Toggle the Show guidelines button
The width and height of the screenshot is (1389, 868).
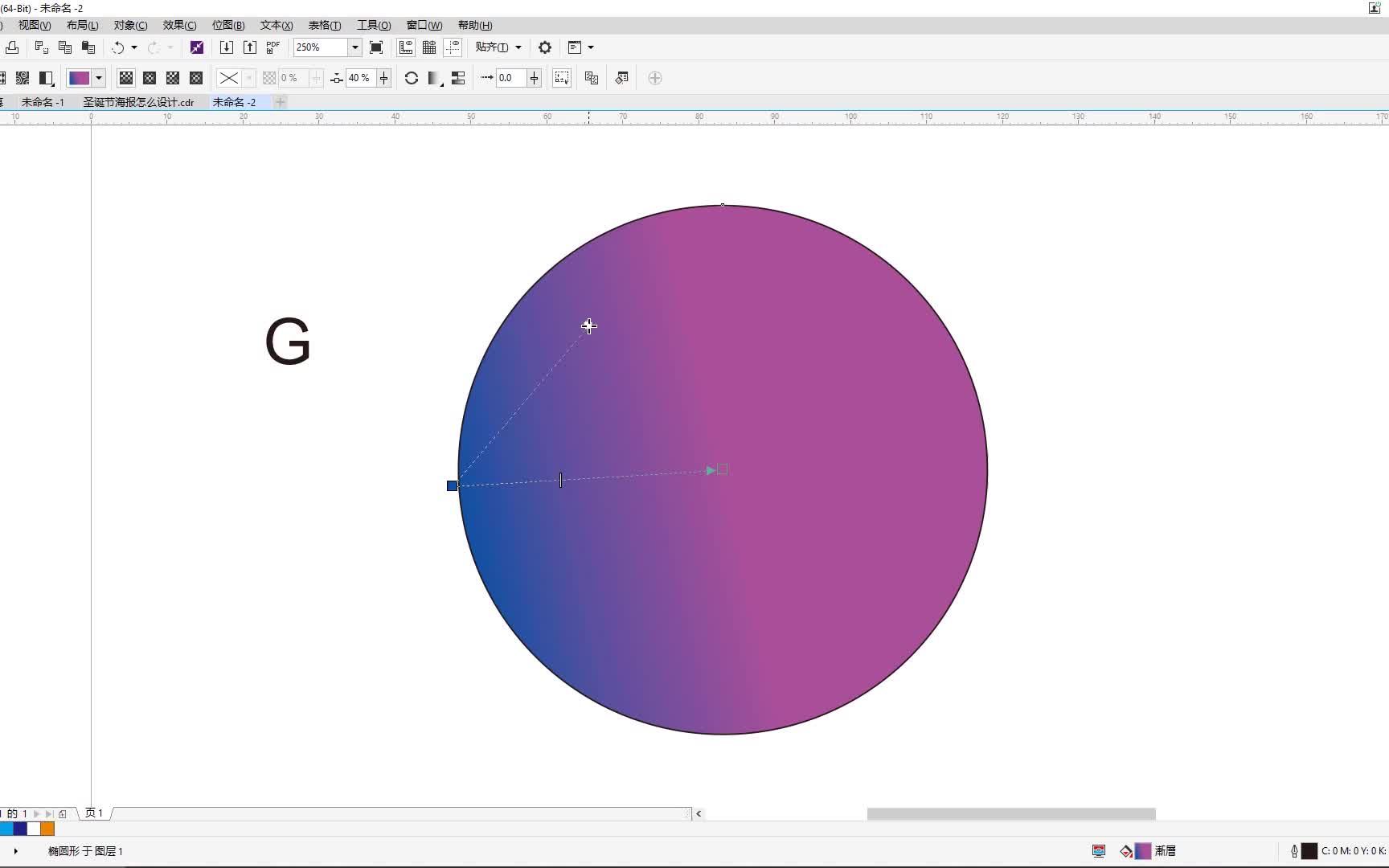click(453, 47)
